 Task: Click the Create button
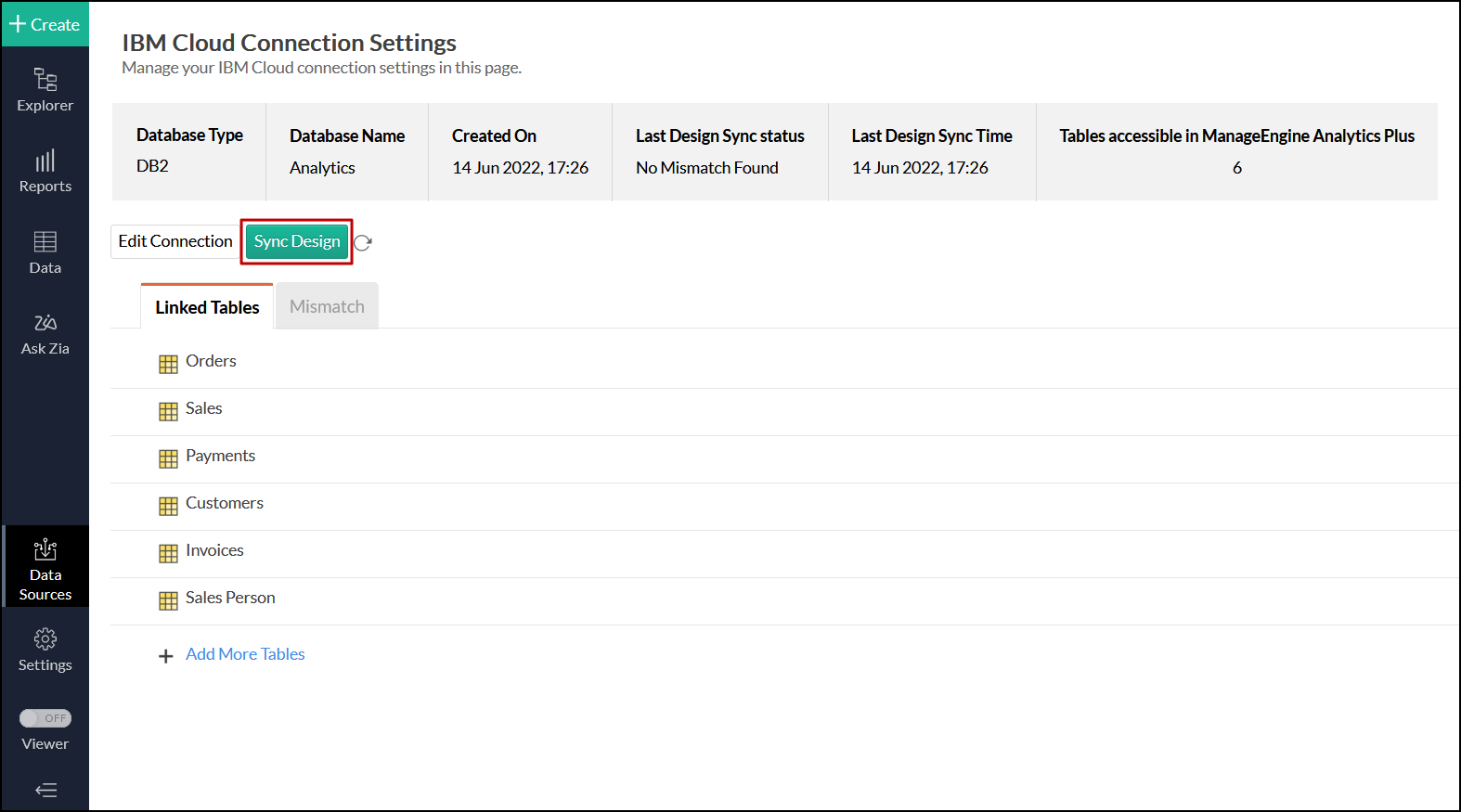pyautogui.click(x=45, y=24)
